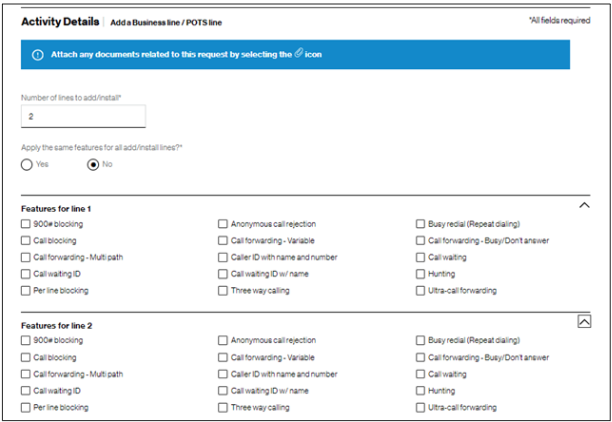Select the No radio button

93,164
